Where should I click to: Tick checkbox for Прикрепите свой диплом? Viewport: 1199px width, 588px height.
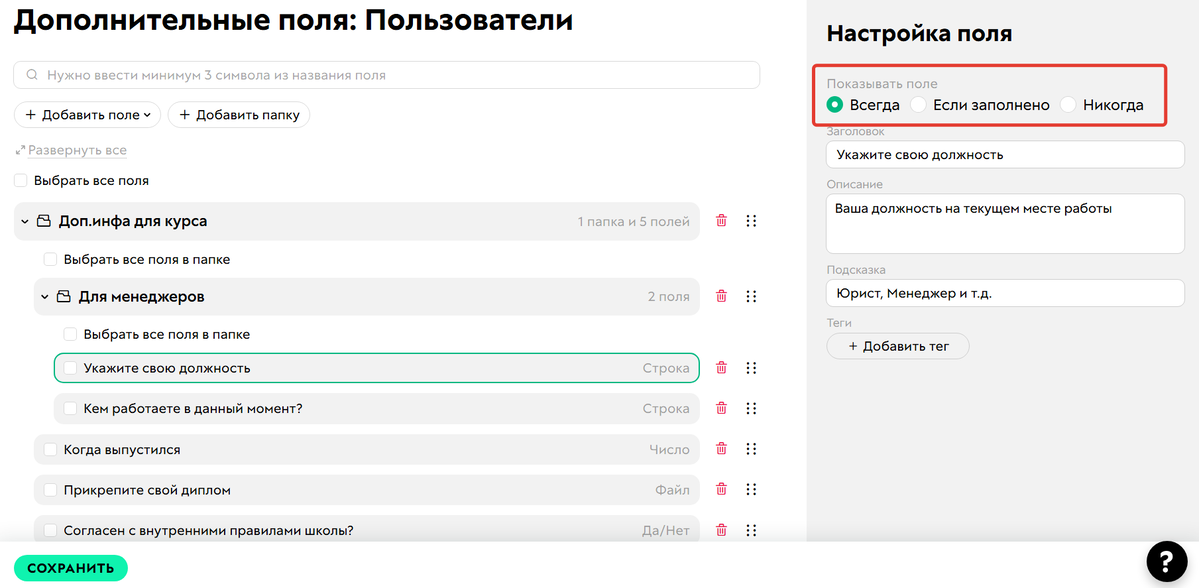tap(50, 489)
